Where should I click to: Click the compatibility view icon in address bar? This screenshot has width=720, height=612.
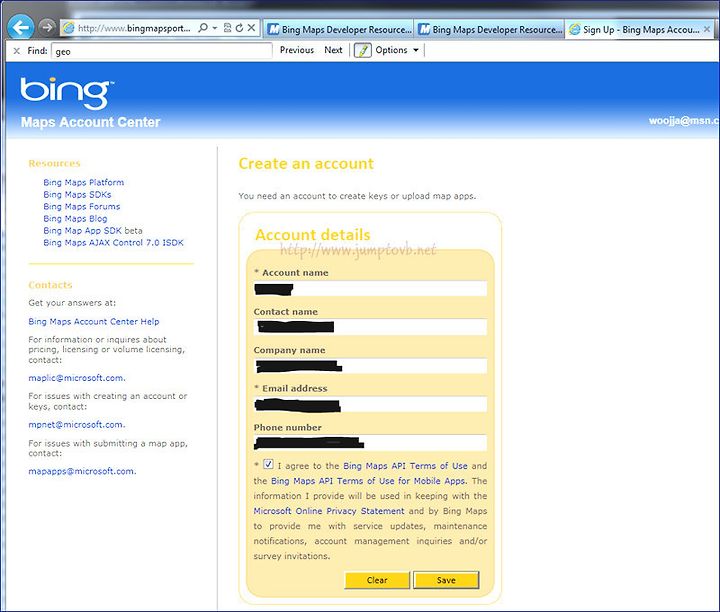227,28
